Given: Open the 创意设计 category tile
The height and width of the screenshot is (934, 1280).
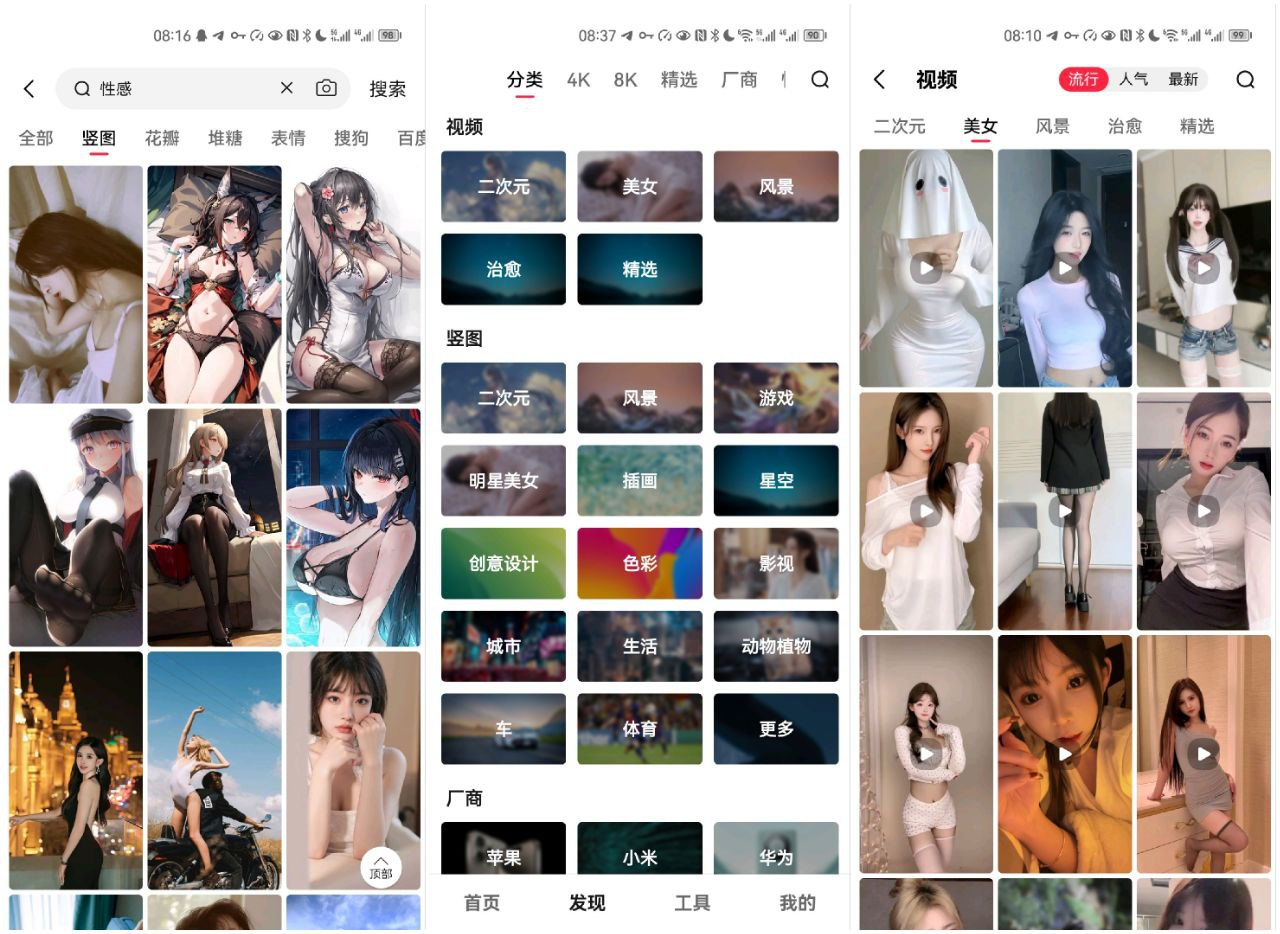Looking at the screenshot, I should click(x=504, y=564).
